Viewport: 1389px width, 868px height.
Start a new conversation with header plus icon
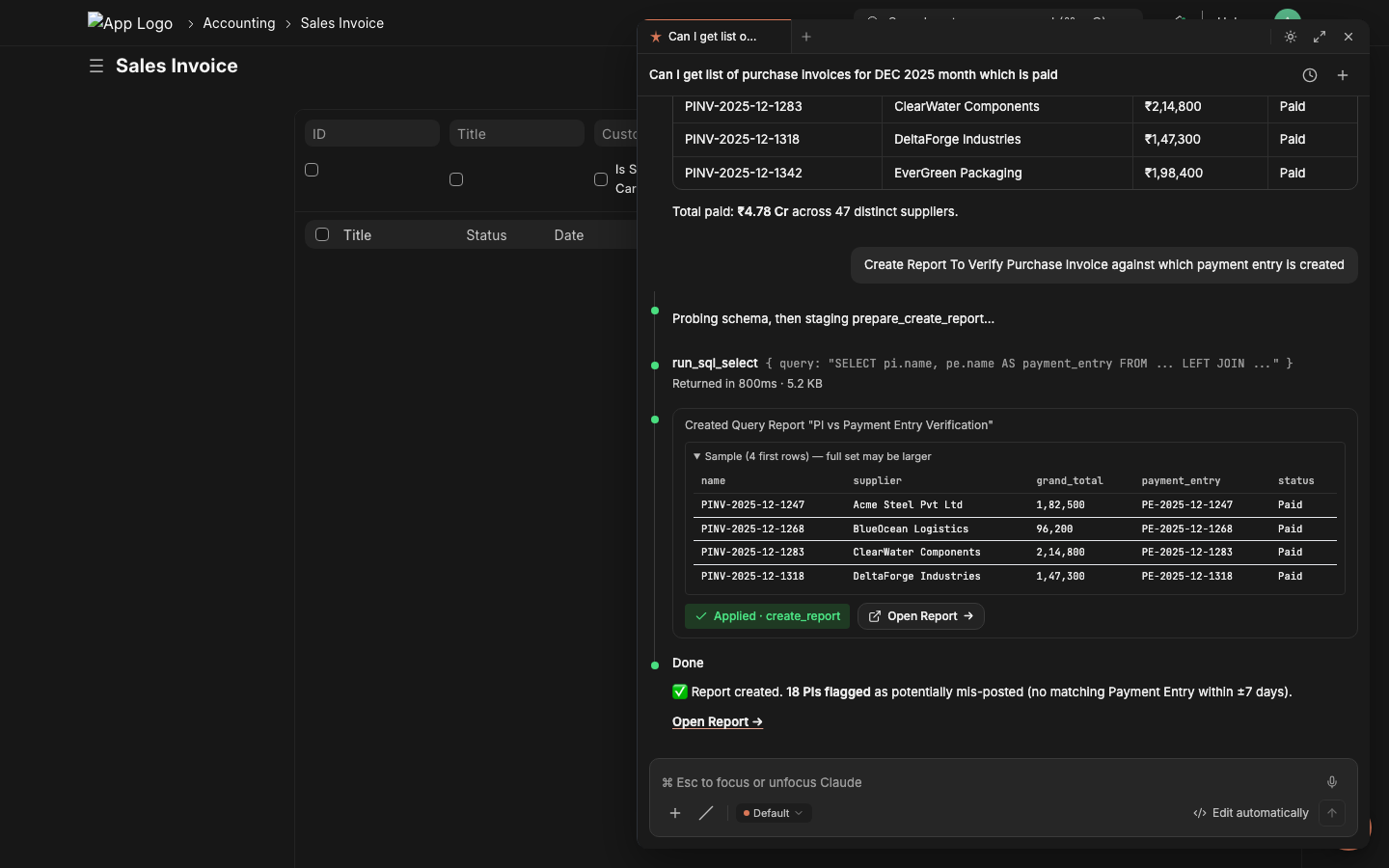[1343, 75]
